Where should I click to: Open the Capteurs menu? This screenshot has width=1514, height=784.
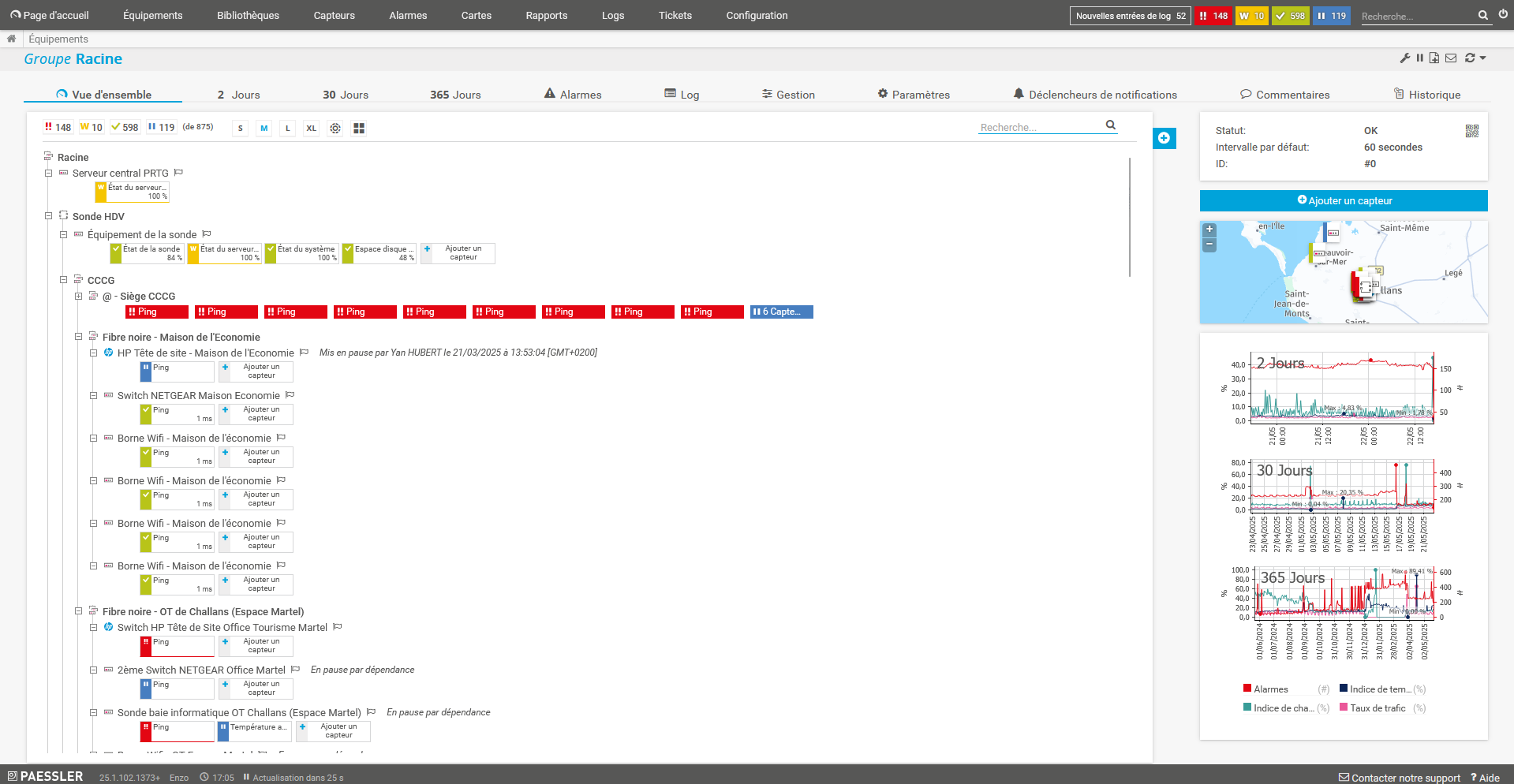334,15
